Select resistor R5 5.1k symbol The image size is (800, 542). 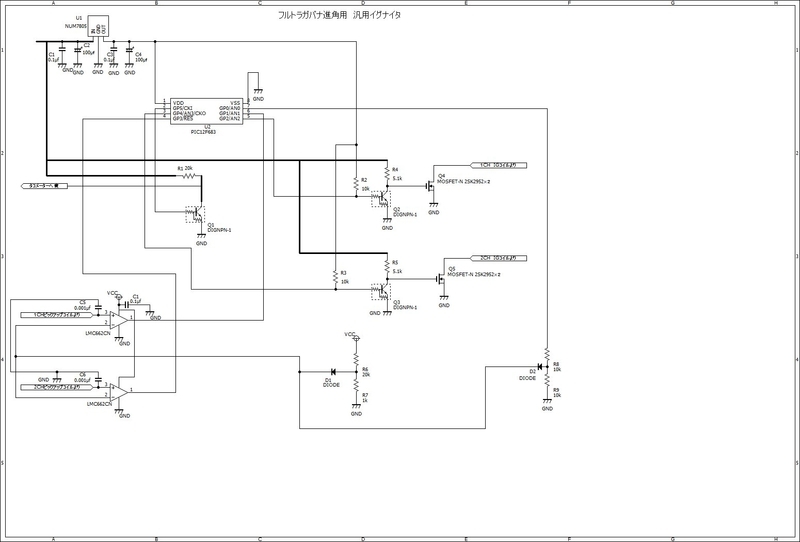point(387,266)
